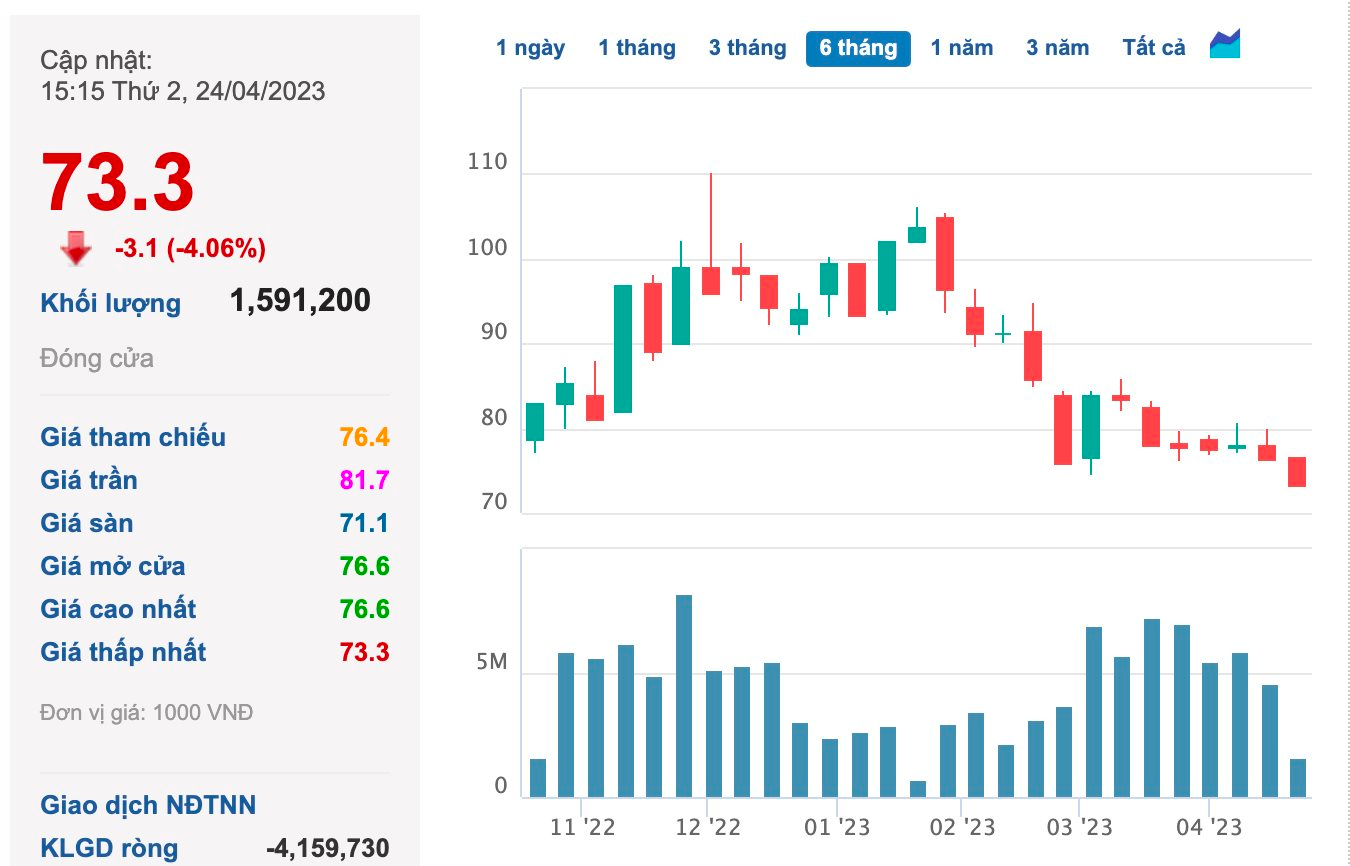Image resolution: width=1350 pixels, height=866 pixels.
Task: Click the Giá tham chiếu label
Action: (133, 437)
